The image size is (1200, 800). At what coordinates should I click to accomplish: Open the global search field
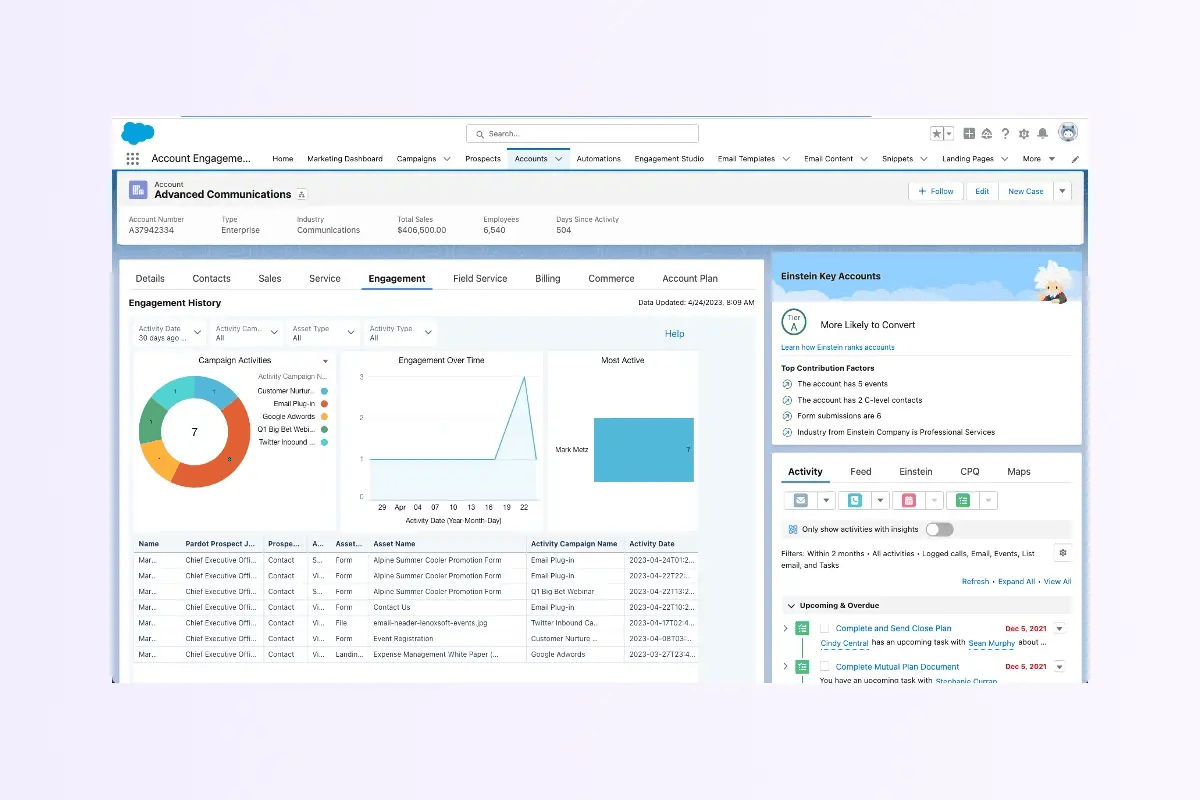pyautogui.click(x=582, y=132)
